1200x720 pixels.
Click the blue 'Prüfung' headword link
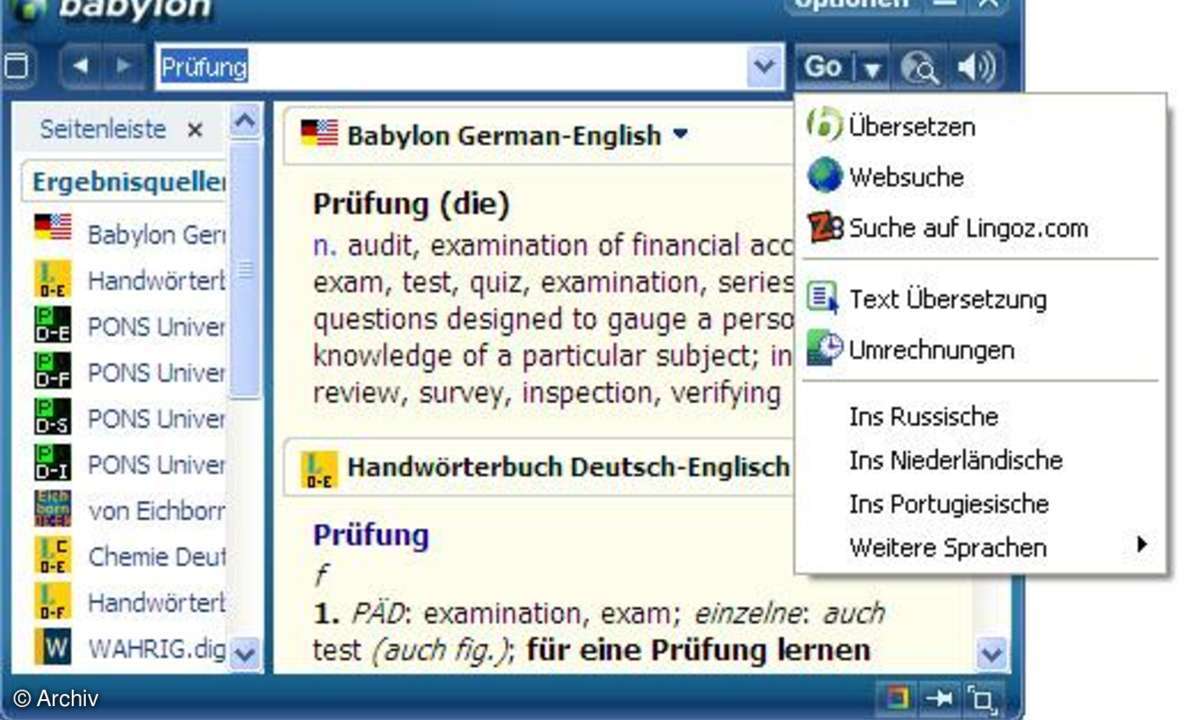(x=371, y=535)
